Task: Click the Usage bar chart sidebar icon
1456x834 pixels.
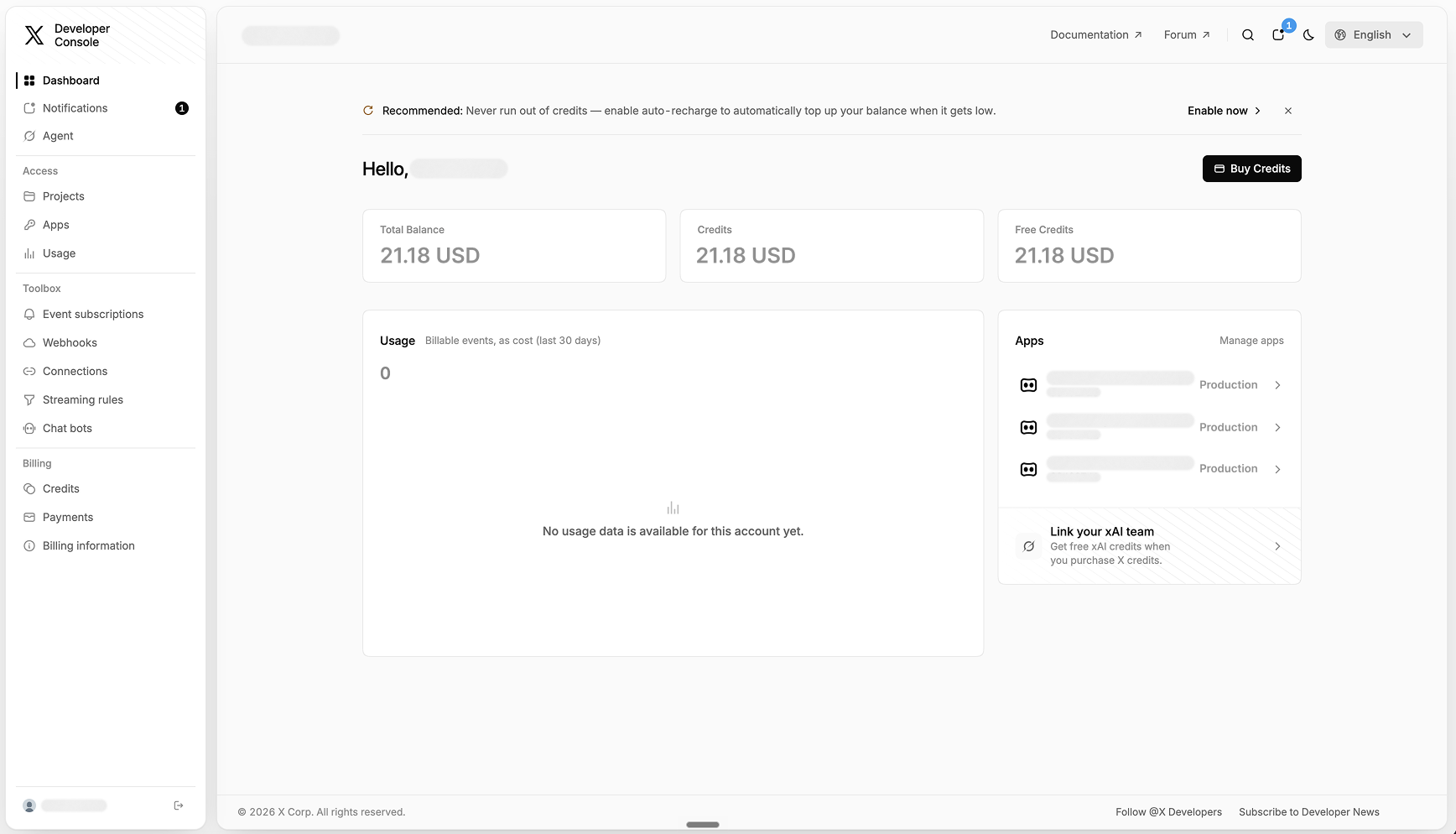Action: click(x=29, y=253)
